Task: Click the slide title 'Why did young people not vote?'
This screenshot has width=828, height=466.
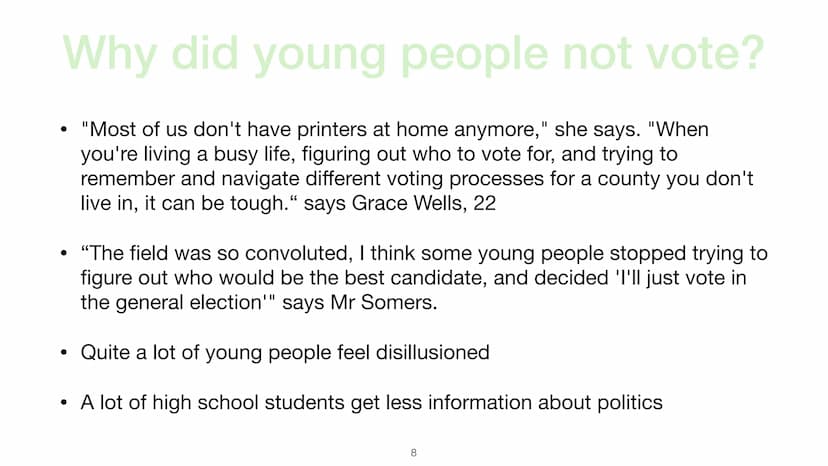Action: pyautogui.click(x=413, y=54)
